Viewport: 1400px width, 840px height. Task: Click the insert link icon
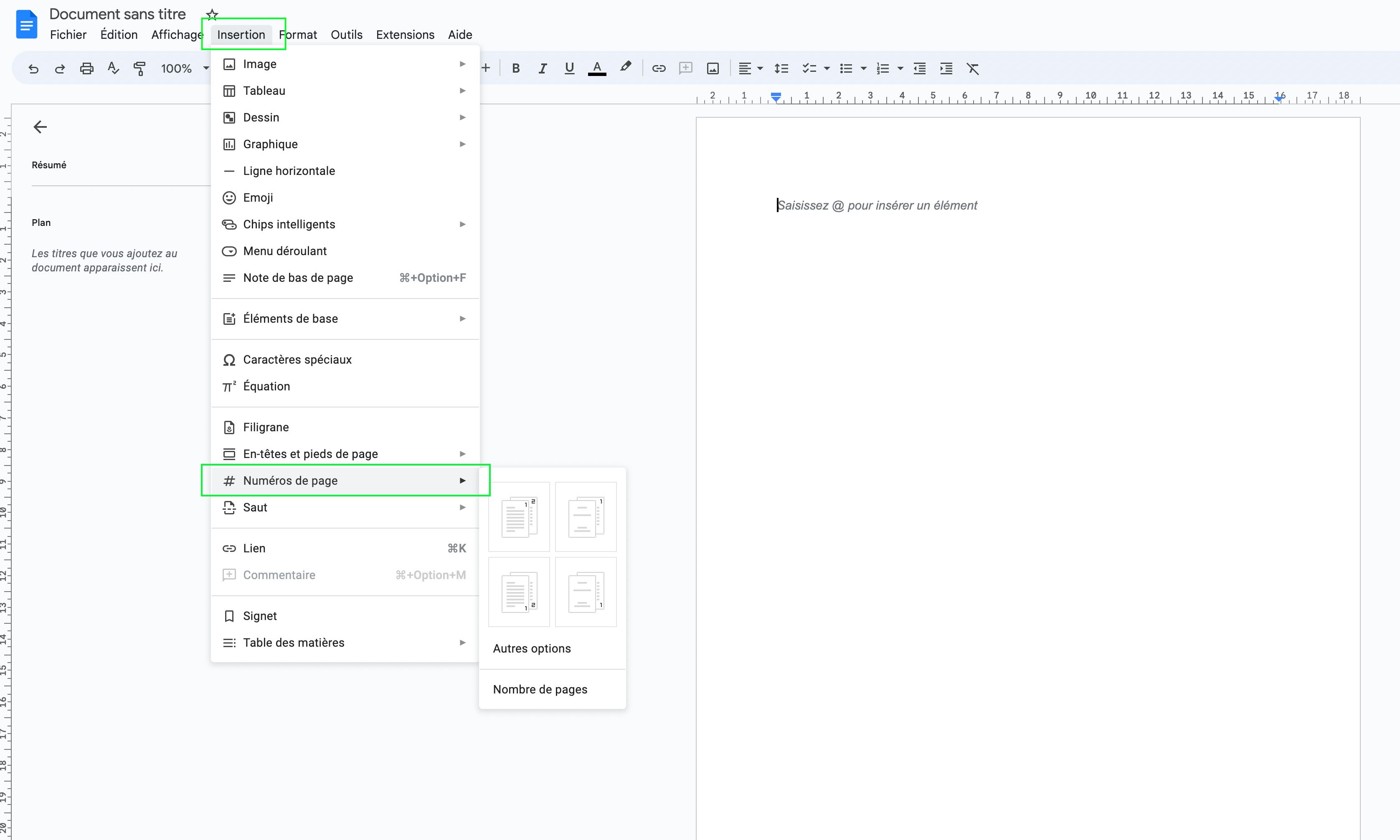pyautogui.click(x=658, y=68)
